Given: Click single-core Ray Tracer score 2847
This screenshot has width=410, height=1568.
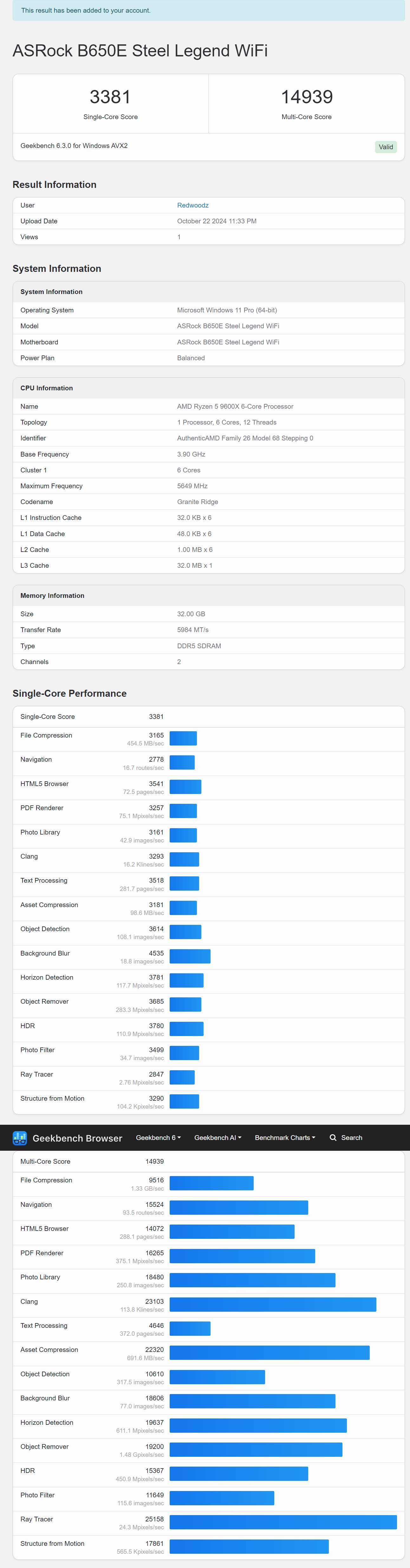Looking at the screenshot, I should [157, 1074].
